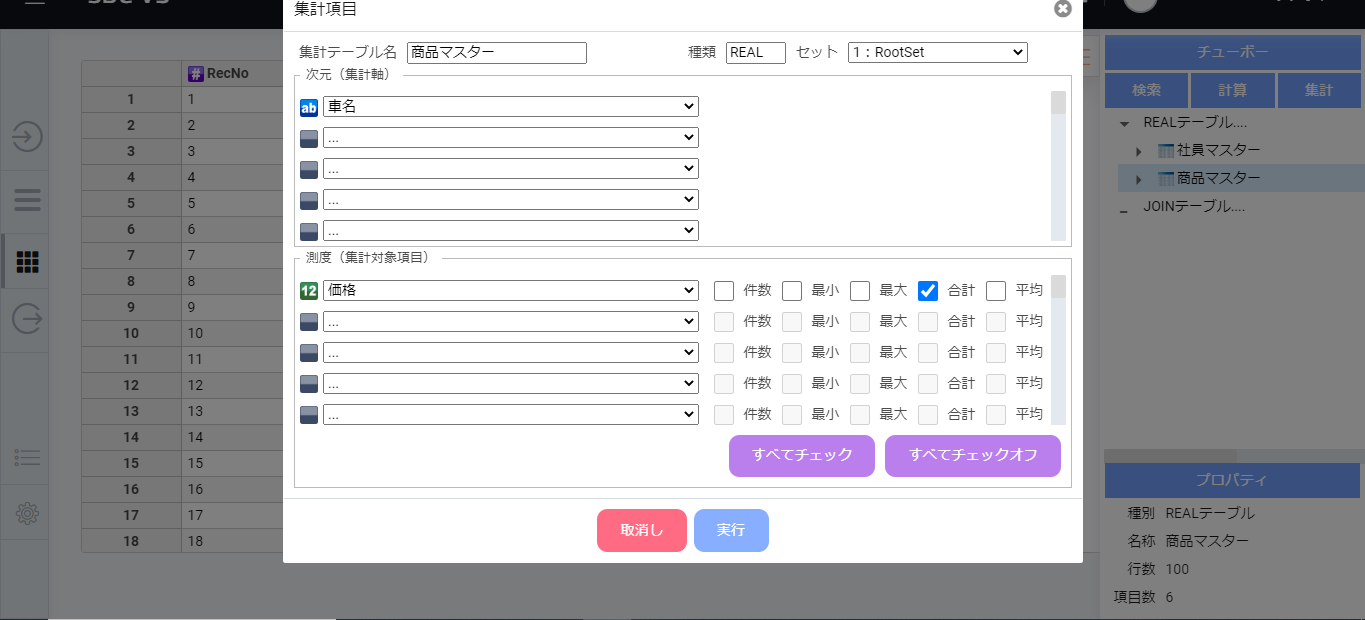Click the 'ab' text-type icon beside 車名

point(308,107)
